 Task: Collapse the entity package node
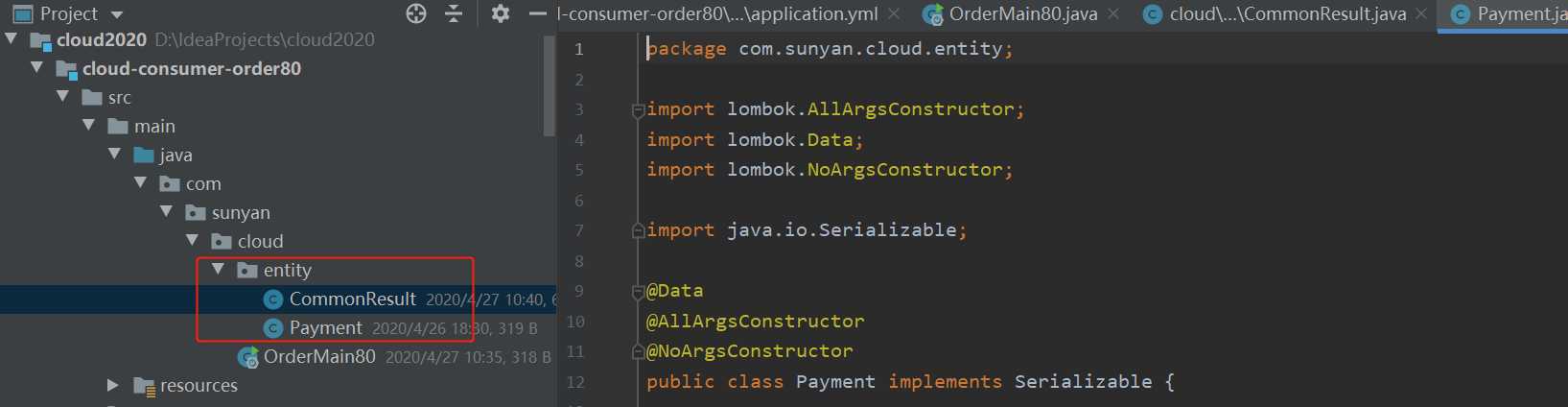218,270
